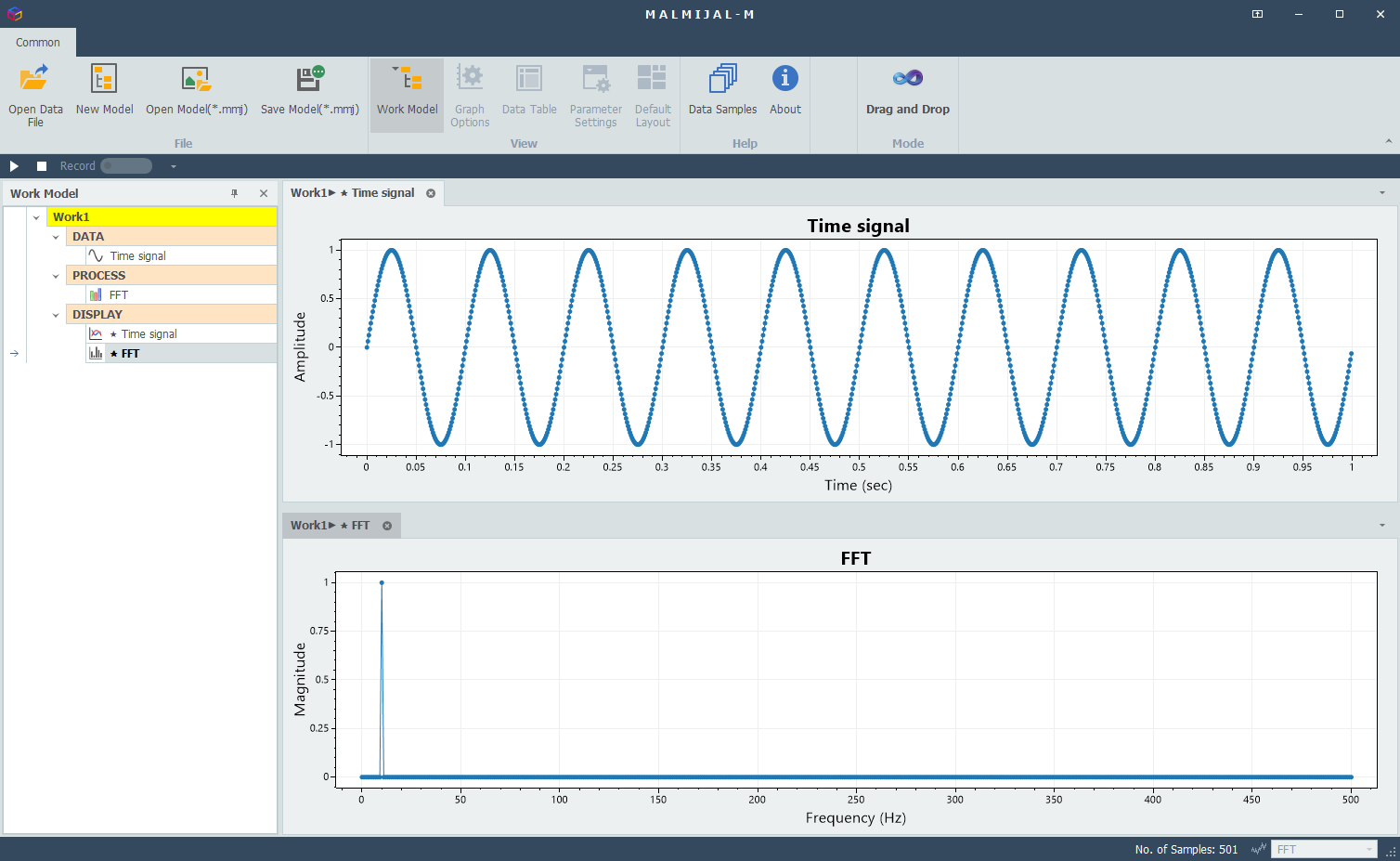Open the Time signal pane dropdown arrow
The width and height of the screenshot is (1400, 861).
click(1382, 193)
